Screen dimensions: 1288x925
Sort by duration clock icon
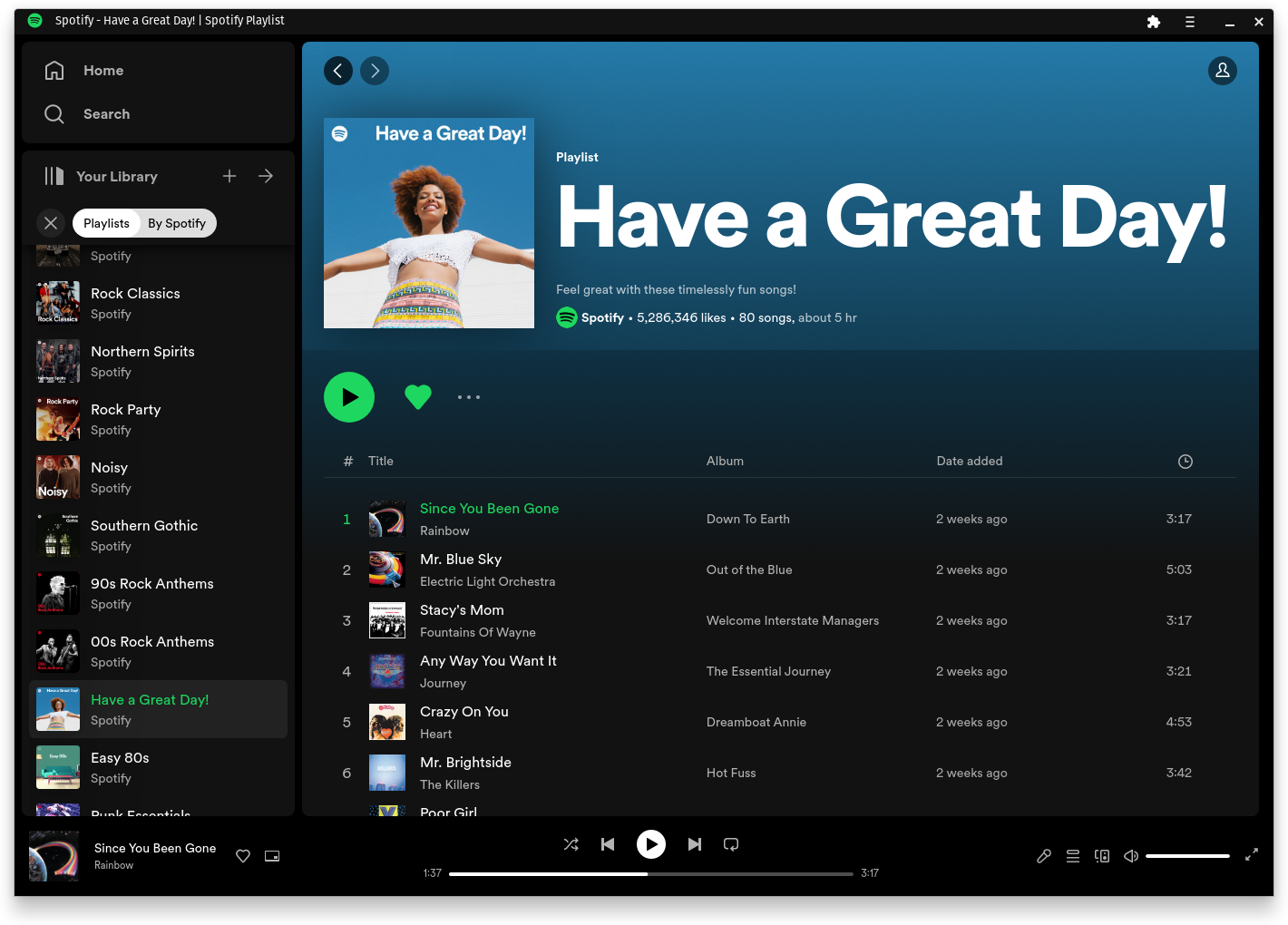click(x=1186, y=462)
